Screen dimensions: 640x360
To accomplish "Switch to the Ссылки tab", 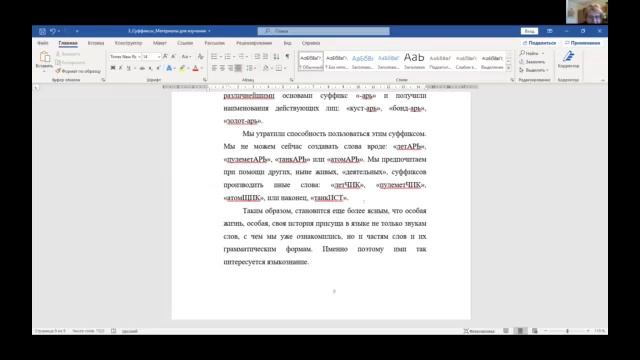I will pyautogui.click(x=185, y=43).
